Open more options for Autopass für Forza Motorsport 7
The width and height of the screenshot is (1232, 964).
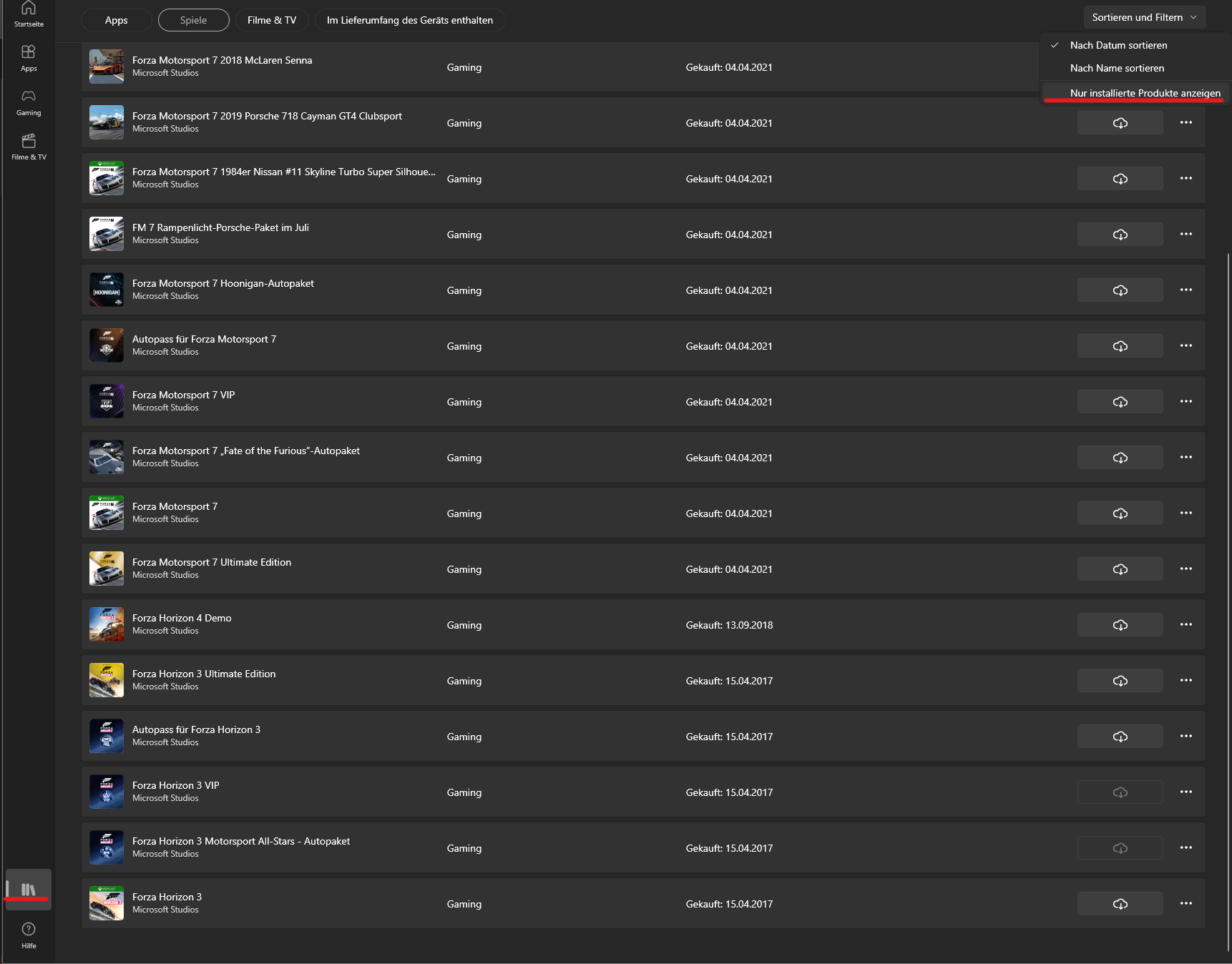pyautogui.click(x=1186, y=345)
